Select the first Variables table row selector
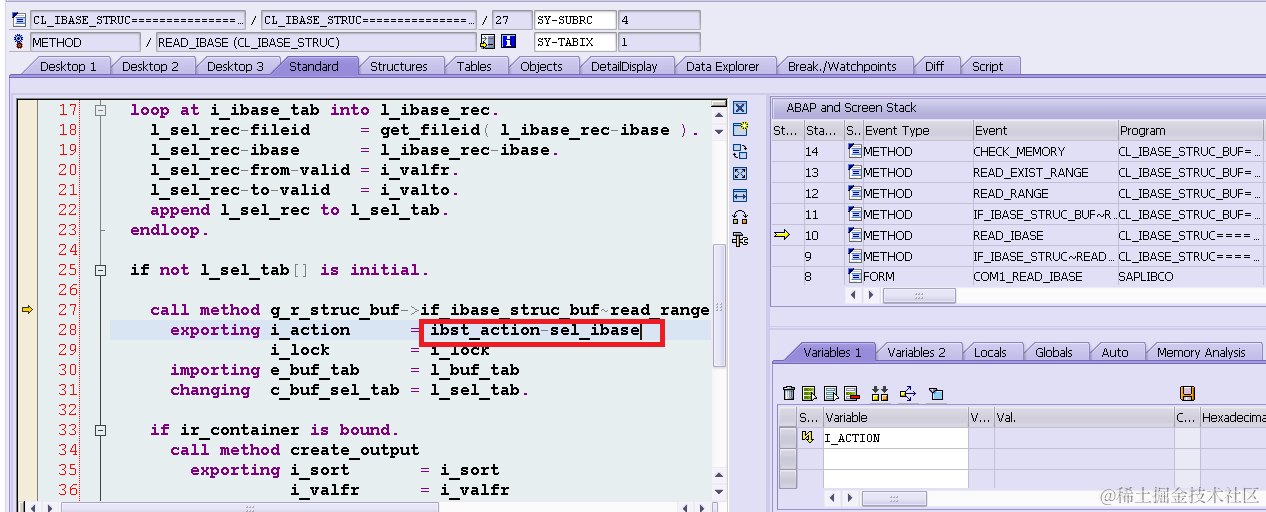The width and height of the screenshot is (1266, 512). pos(787,438)
